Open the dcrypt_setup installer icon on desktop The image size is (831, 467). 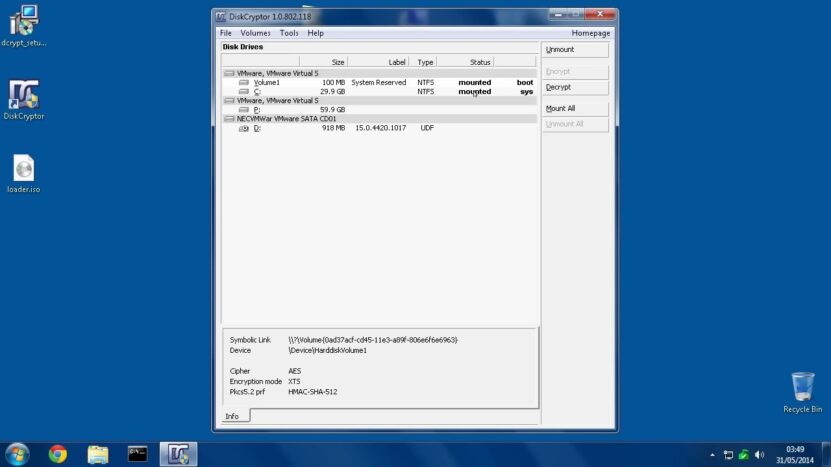click(x=24, y=25)
